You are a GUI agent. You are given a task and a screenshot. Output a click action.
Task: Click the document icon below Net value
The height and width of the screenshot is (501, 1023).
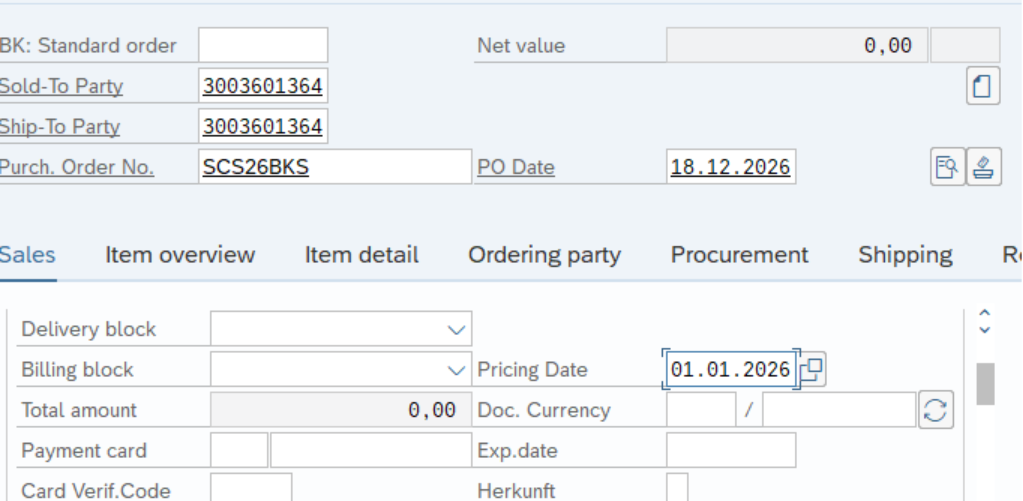point(983,86)
